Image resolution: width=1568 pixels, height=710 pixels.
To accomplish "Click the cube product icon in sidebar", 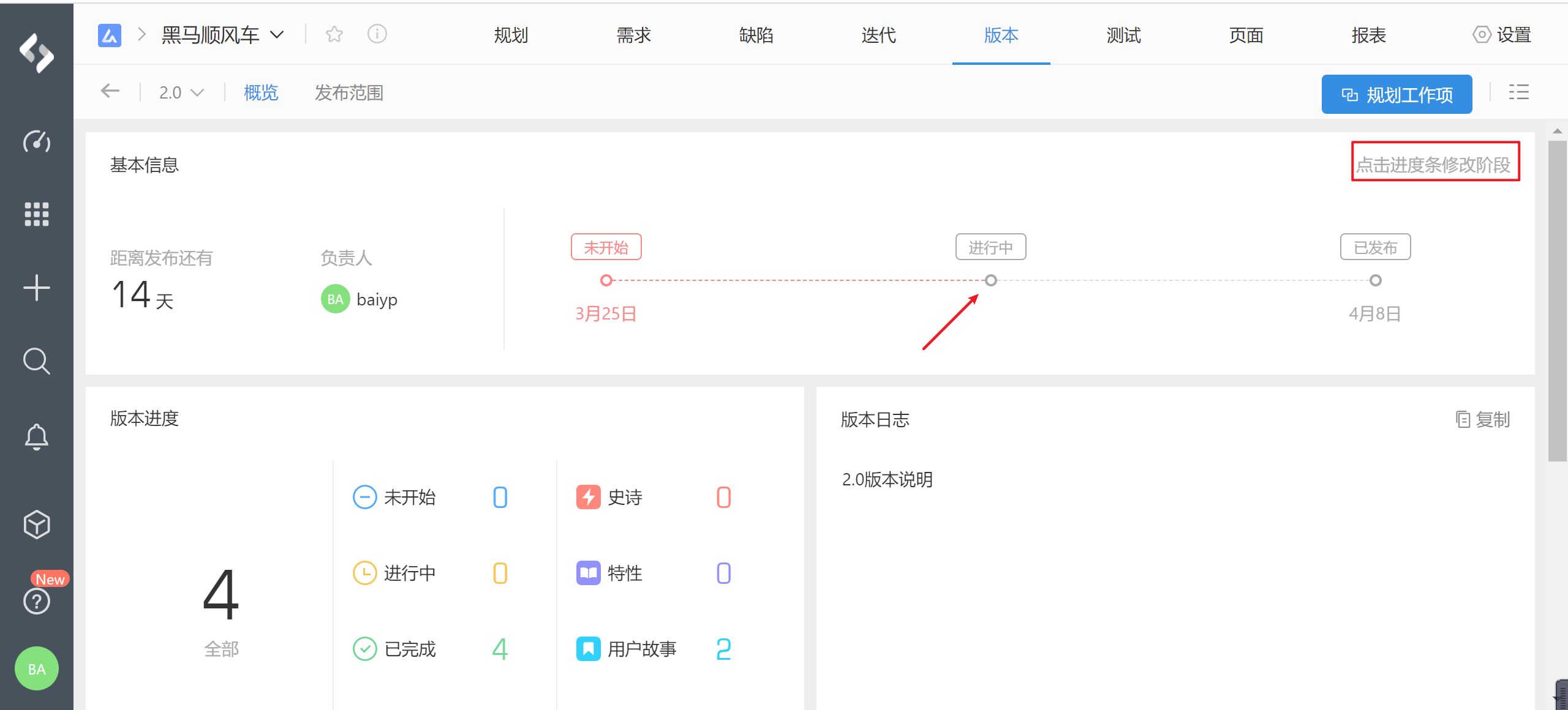I will (37, 525).
